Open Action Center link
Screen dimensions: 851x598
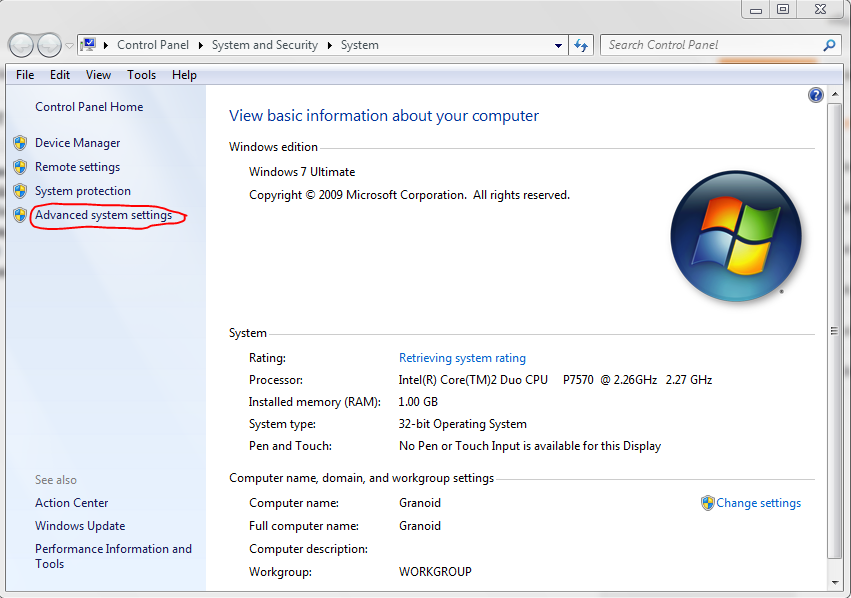click(72, 503)
